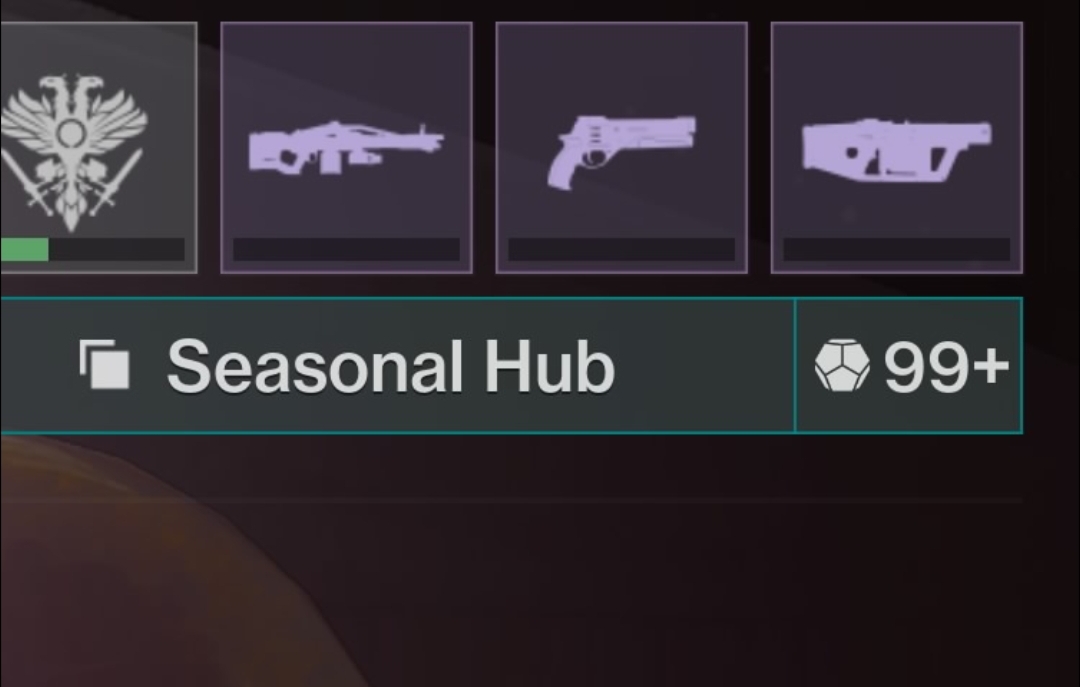This screenshot has height=687, width=1080.
Task: Choose the hand cannon revolver silhouette
Action: click(622, 152)
